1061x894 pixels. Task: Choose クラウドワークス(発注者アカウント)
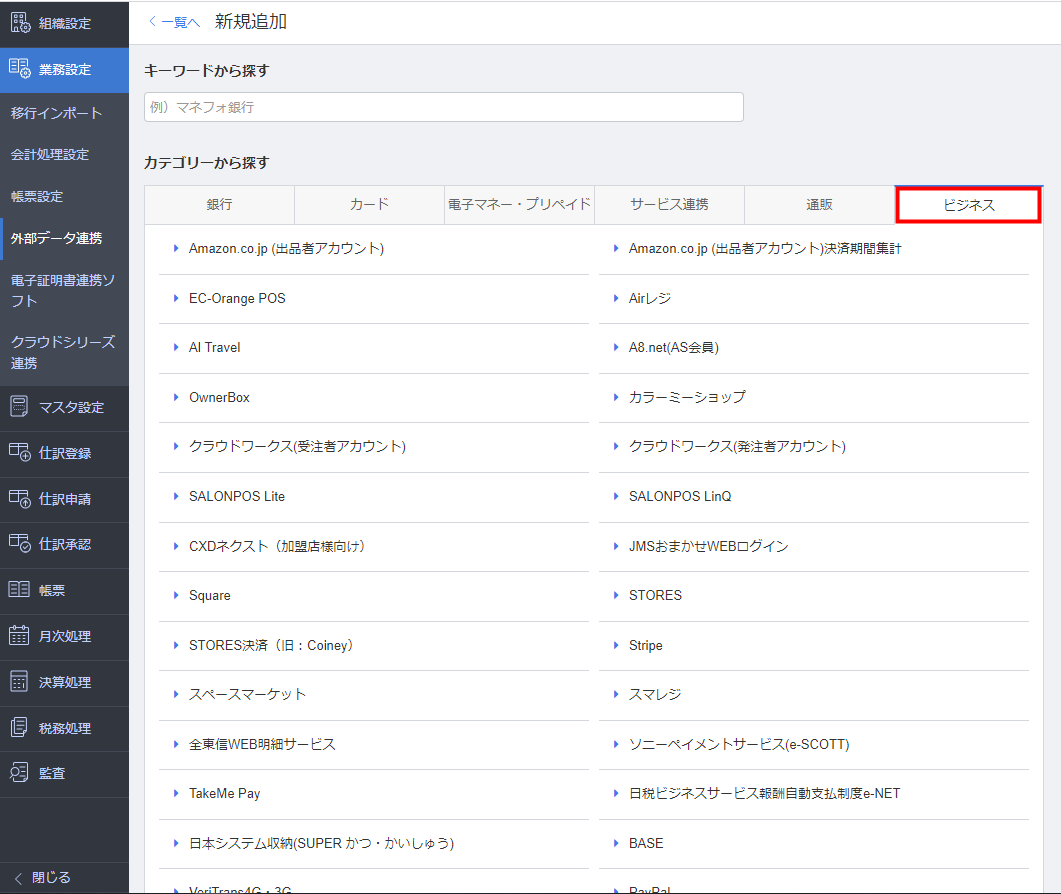(x=737, y=447)
